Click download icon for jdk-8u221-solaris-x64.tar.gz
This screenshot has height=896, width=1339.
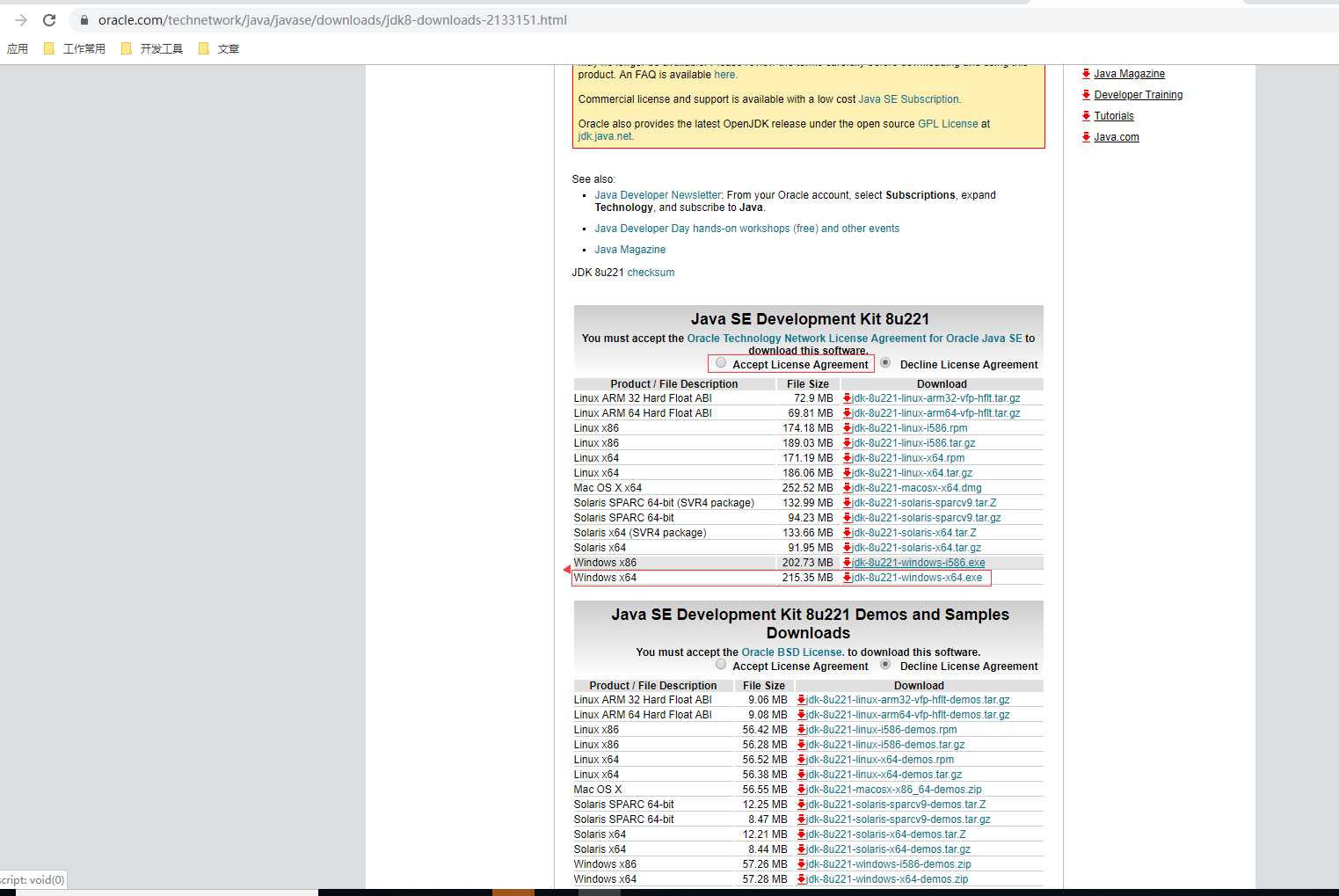pos(848,548)
